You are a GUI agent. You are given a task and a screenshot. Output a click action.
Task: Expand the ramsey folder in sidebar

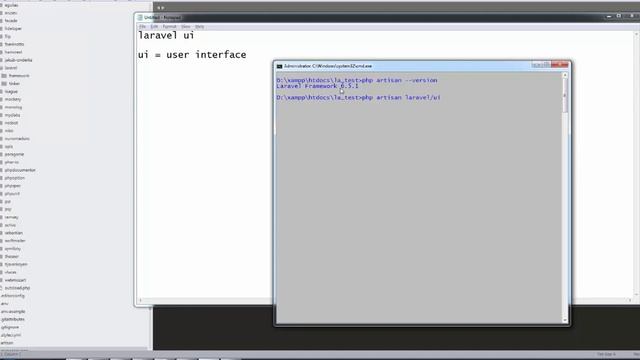(x=11, y=217)
